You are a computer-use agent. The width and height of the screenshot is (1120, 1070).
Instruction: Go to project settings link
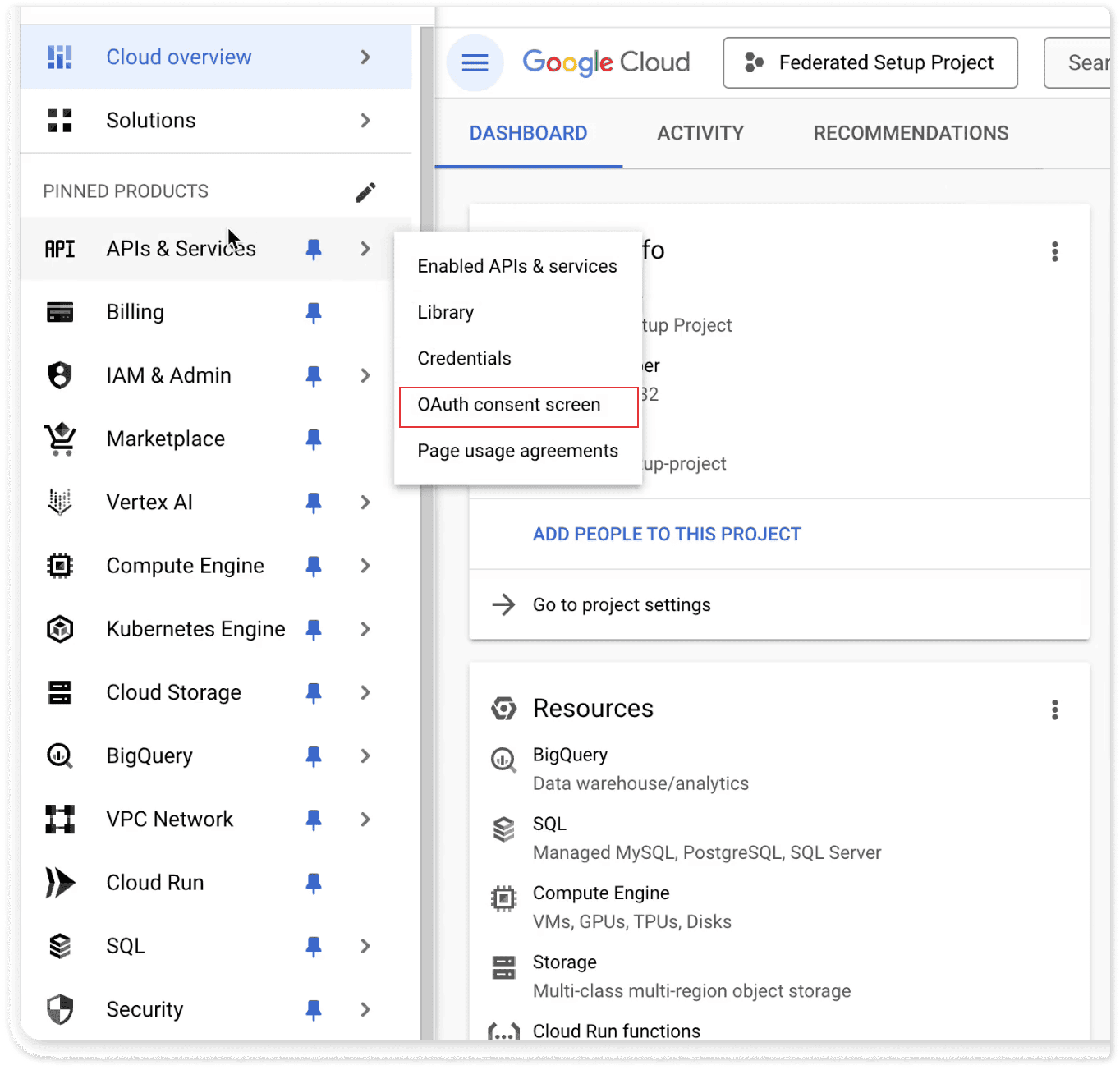tap(621, 604)
